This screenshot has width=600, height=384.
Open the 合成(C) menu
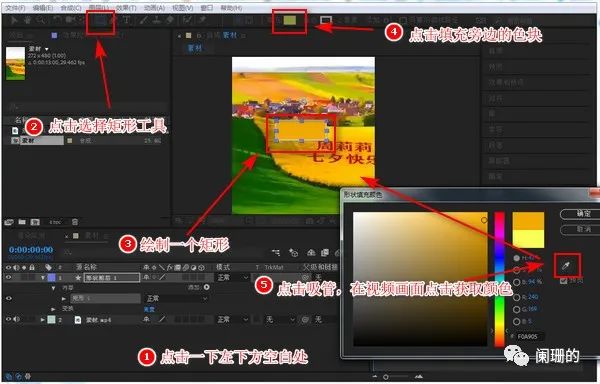[x=71, y=8]
